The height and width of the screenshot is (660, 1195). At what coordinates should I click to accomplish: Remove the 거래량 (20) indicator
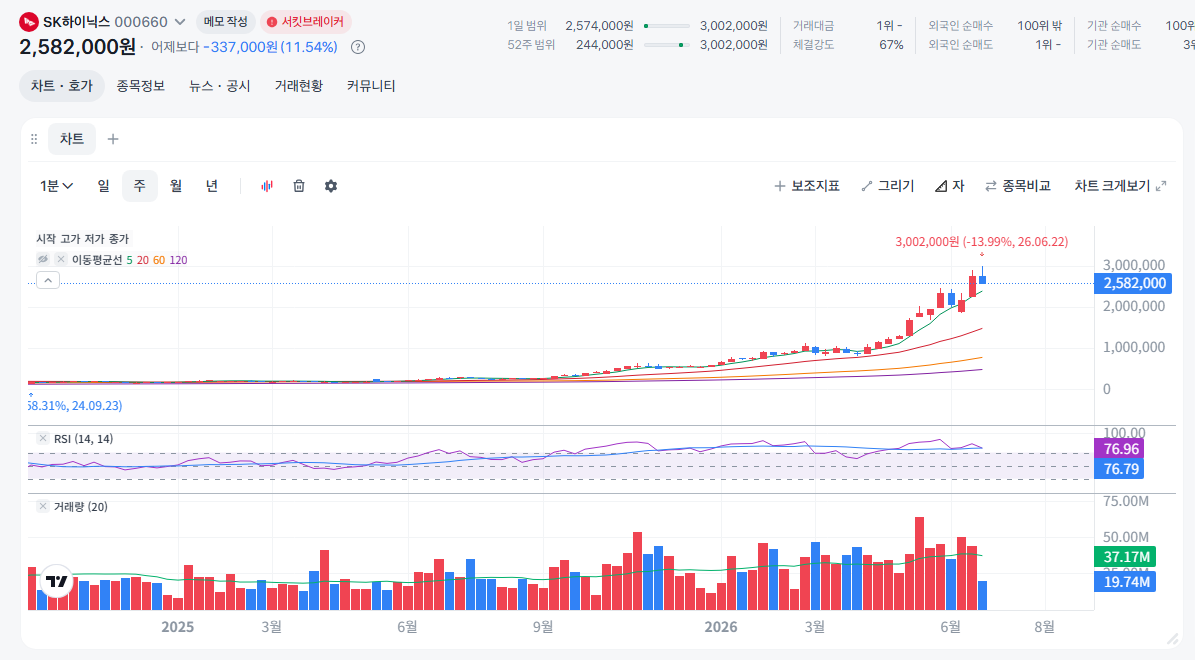(x=43, y=506)
